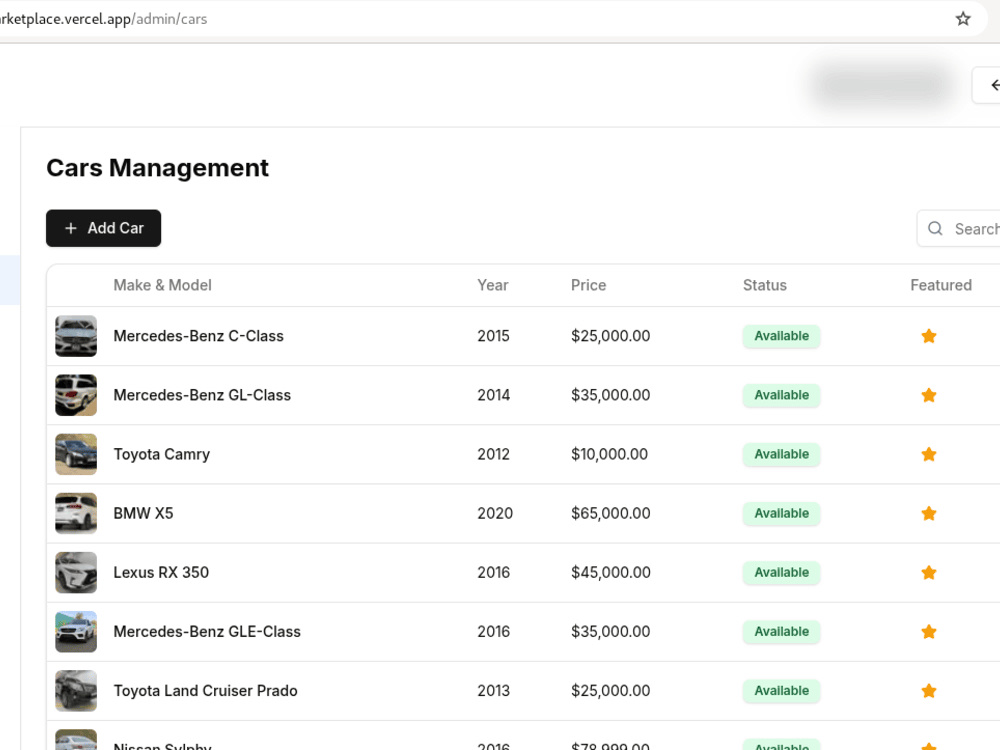Bookmark this page with the star icon
Image resolution: width=1000 pixels, height=750 pixels.
pyautogui.click(x=962, y=18)
